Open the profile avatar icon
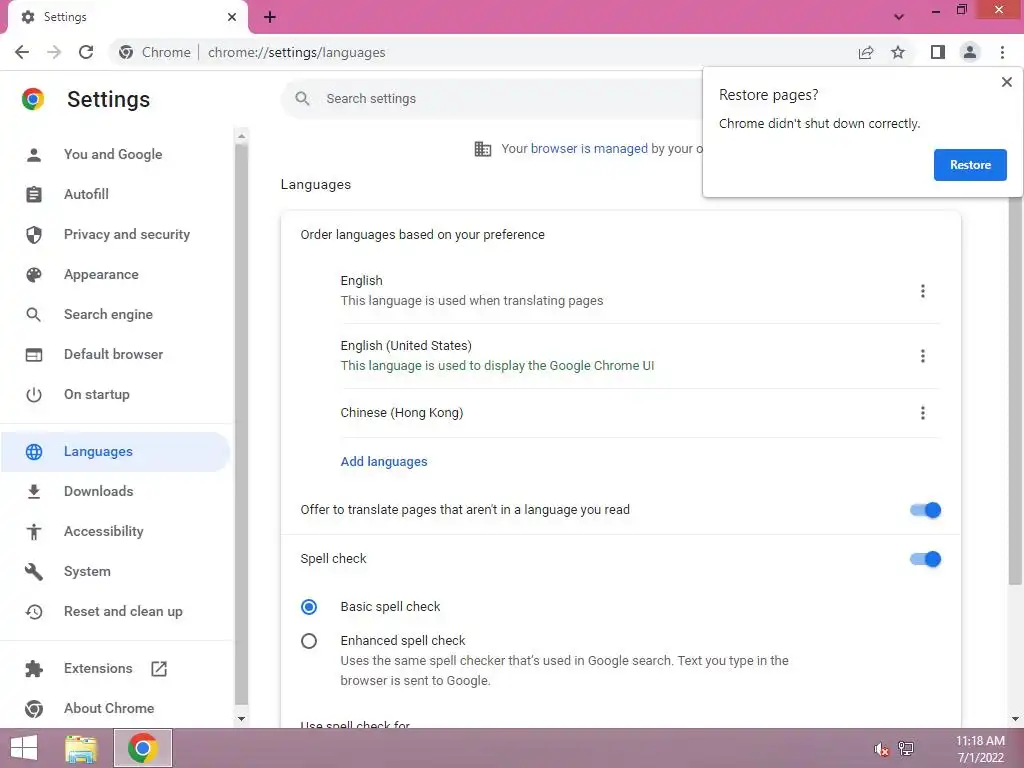Image resolution: width=1024 pixels, height=768 pixels. click(970, 52)
